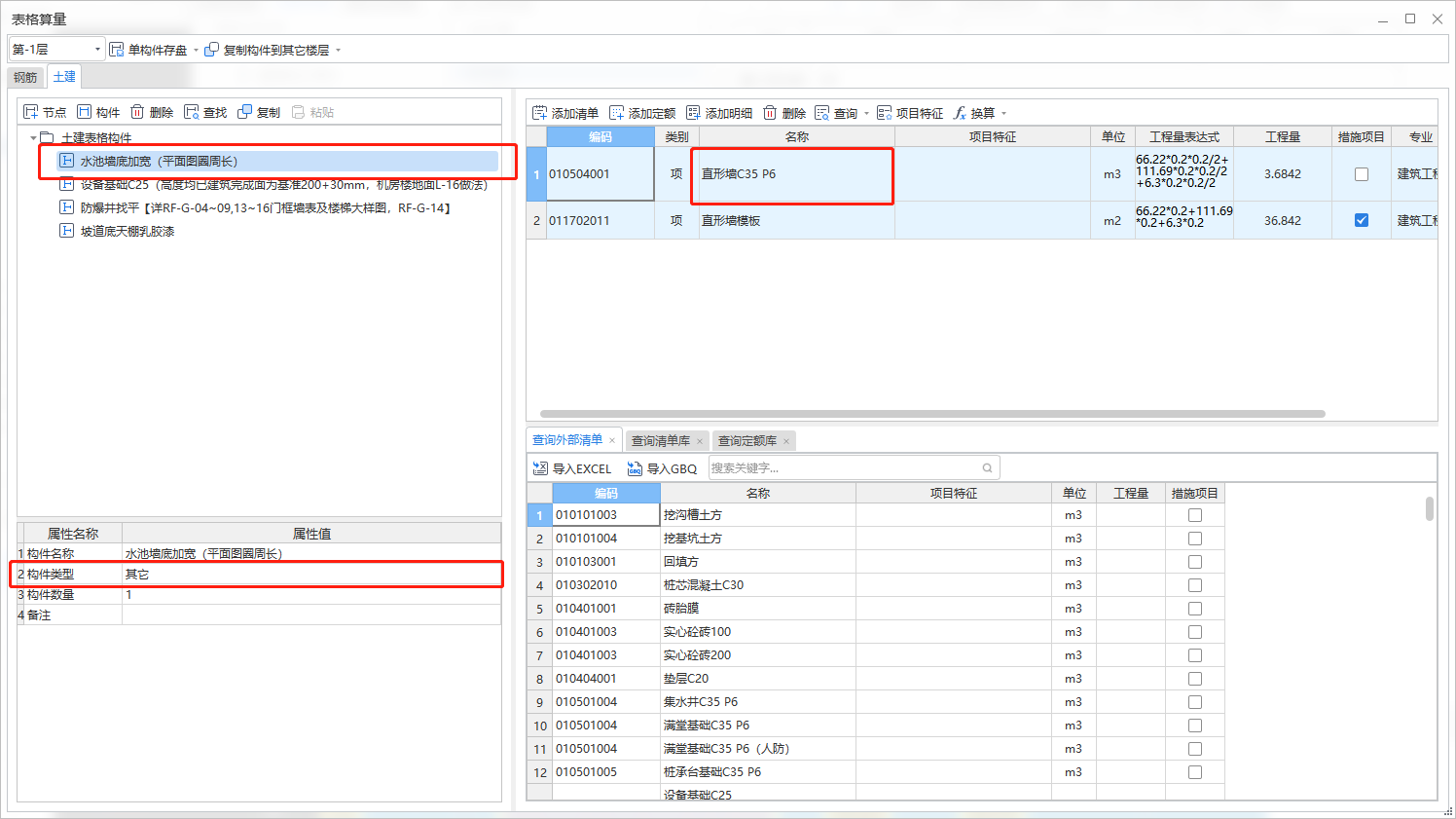The height and width of the screenshot is (819, 1456).
Task: Click the 添加明细 icon
Action: (693, 113)
